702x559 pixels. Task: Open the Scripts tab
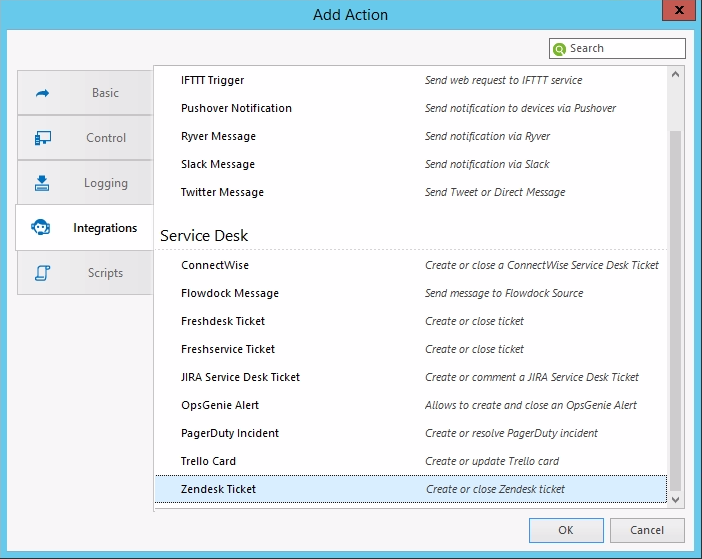85,273
